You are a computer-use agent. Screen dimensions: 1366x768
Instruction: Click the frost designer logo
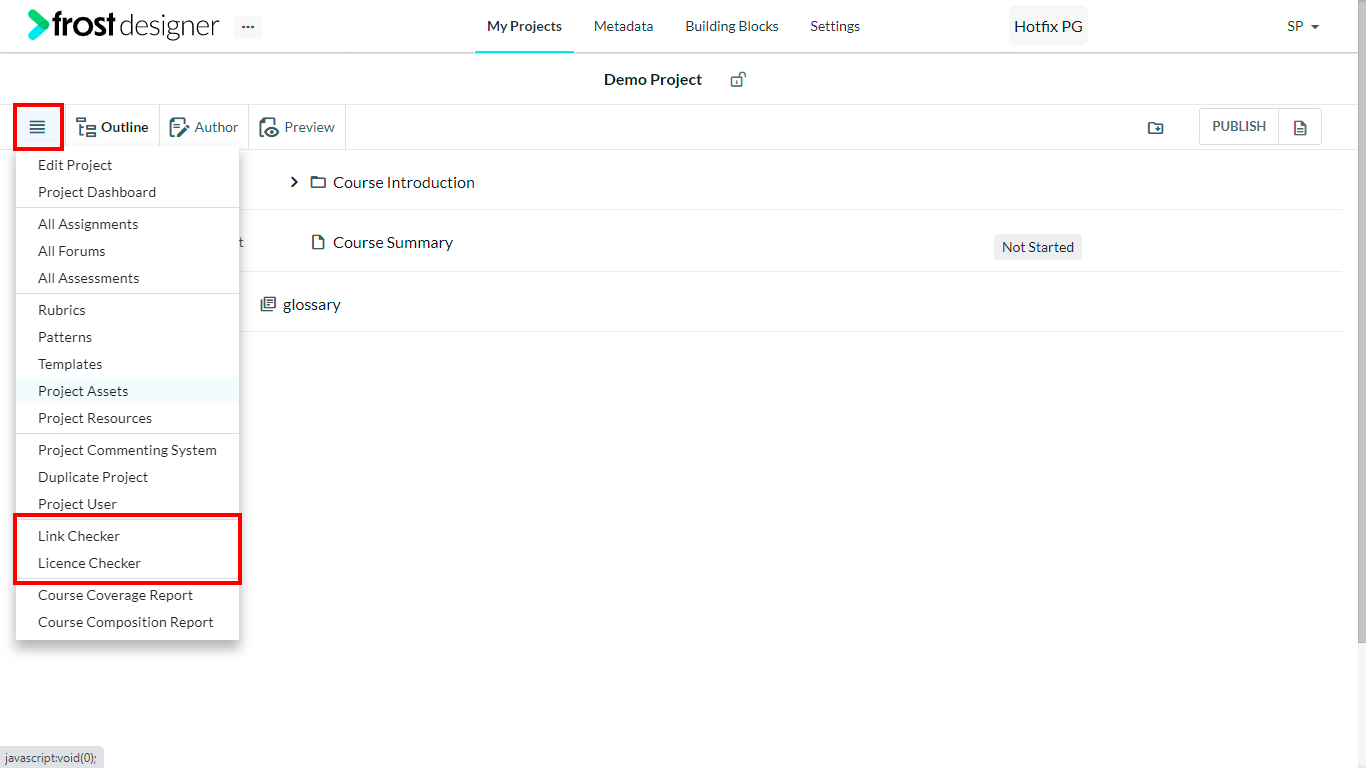[123, 25]
